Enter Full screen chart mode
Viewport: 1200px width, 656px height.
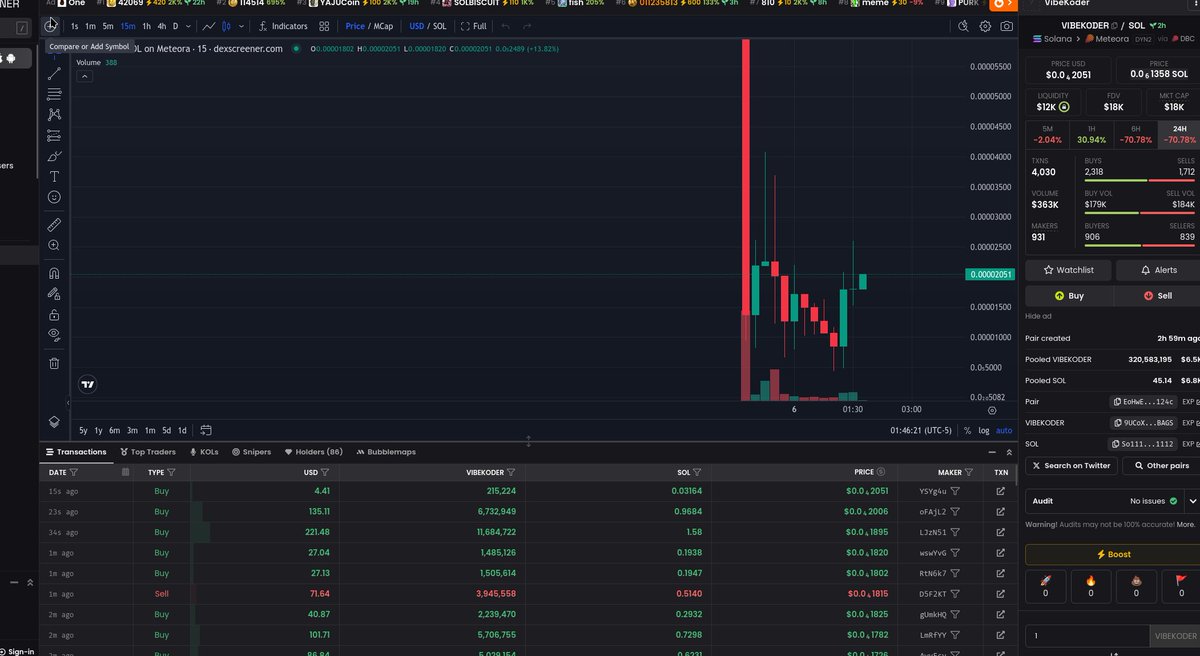coord(474,26)
